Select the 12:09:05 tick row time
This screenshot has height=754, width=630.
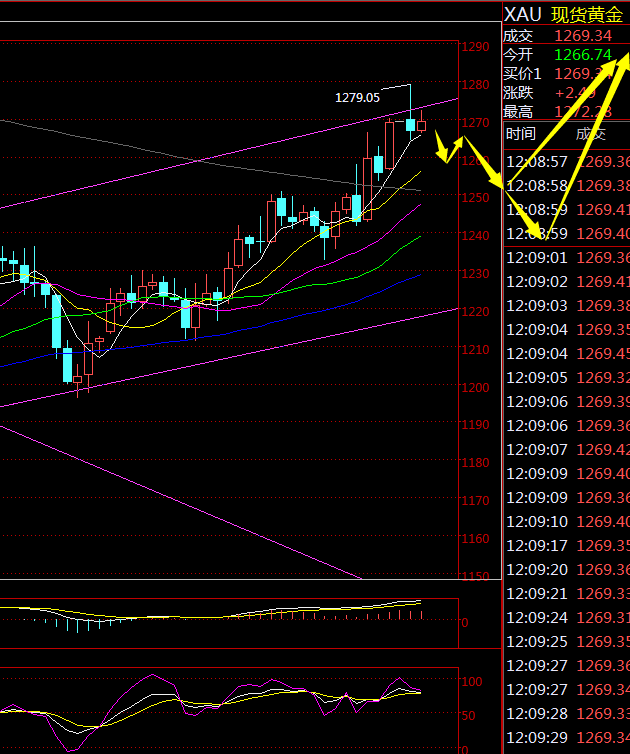537,377
